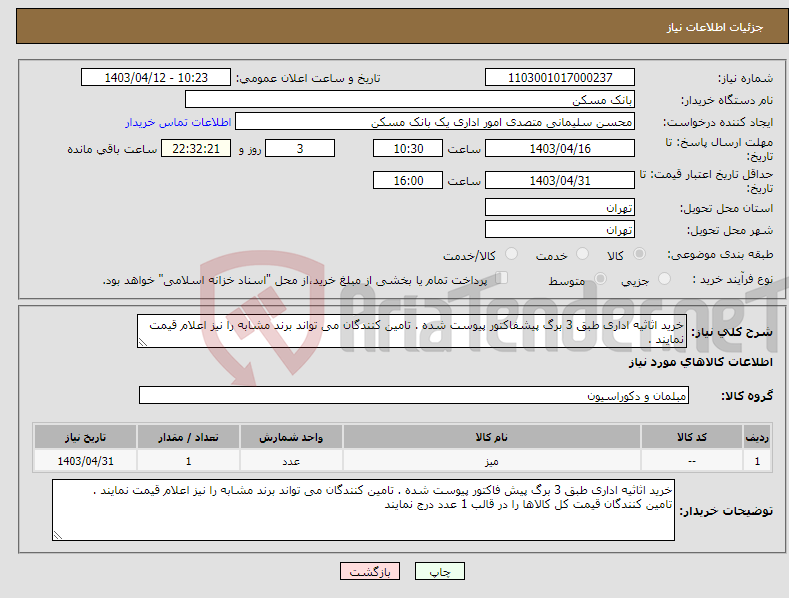The height and width of the screenshot is (598, 789).
Task: Click the price validity date field 1403/04/31
Action: coord(560,180)
